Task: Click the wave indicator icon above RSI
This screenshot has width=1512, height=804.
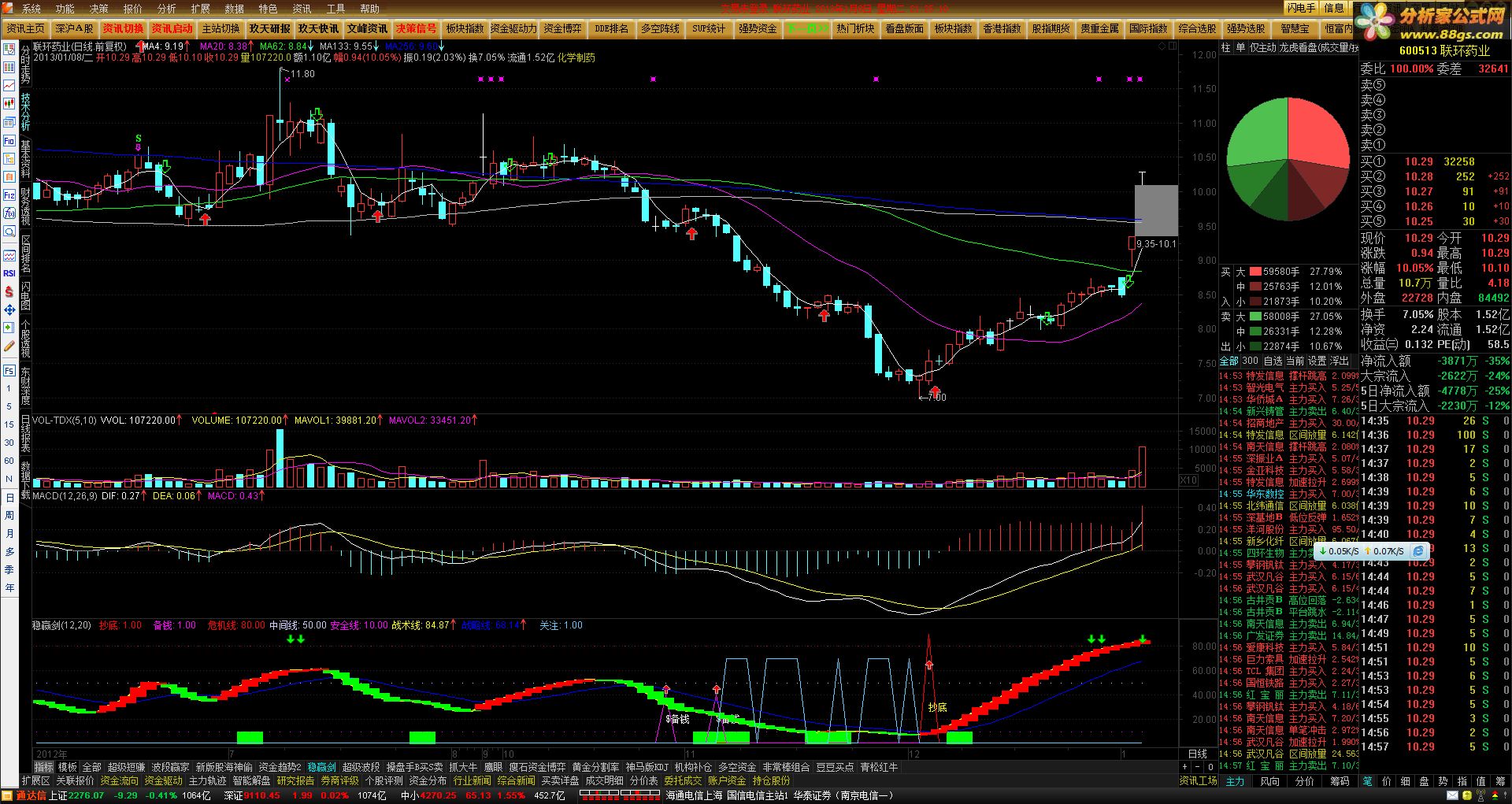Action: tap(9, 255)
